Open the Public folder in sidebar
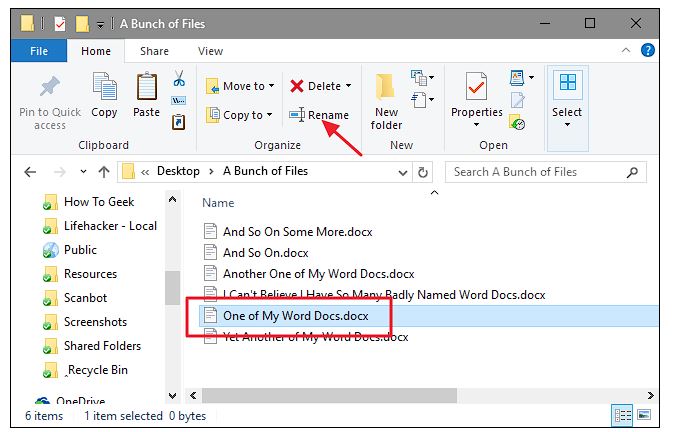 click(x=70, y=250)
